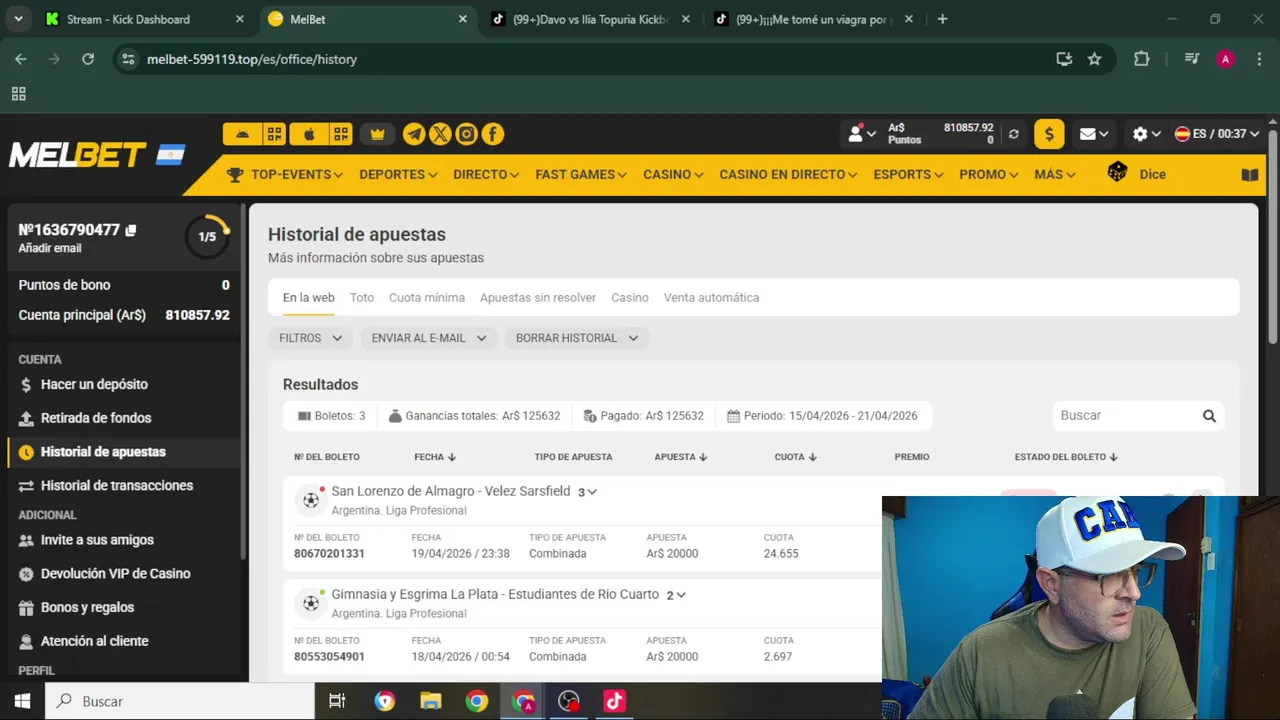
Task: Open MelBet Instagram icon
Action: [466, 134]
